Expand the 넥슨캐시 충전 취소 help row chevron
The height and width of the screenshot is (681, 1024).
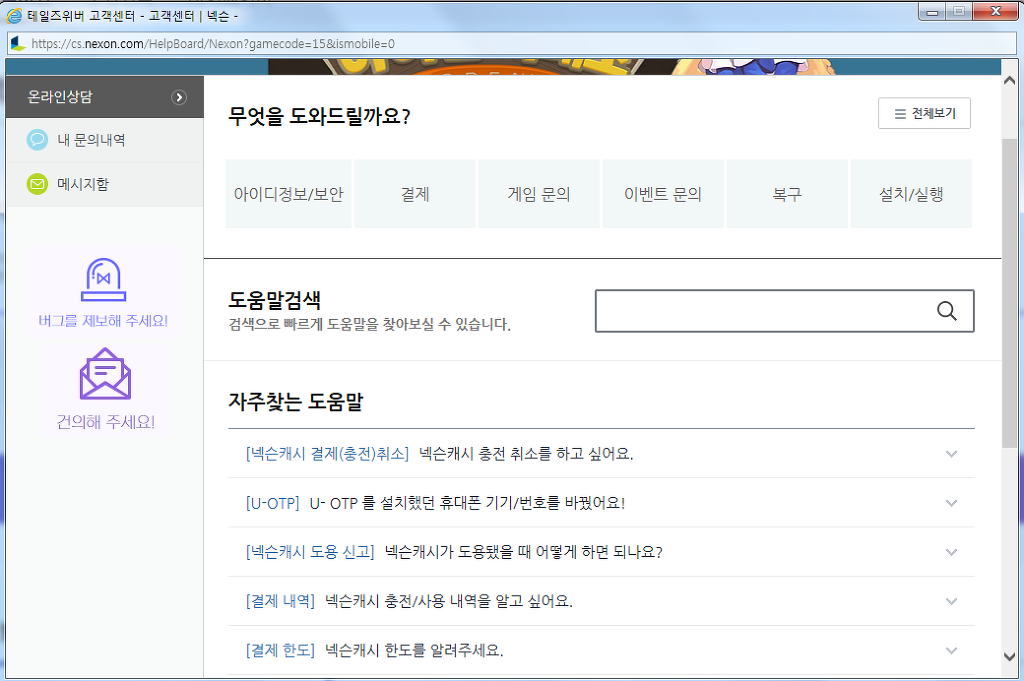click(952, 454)
